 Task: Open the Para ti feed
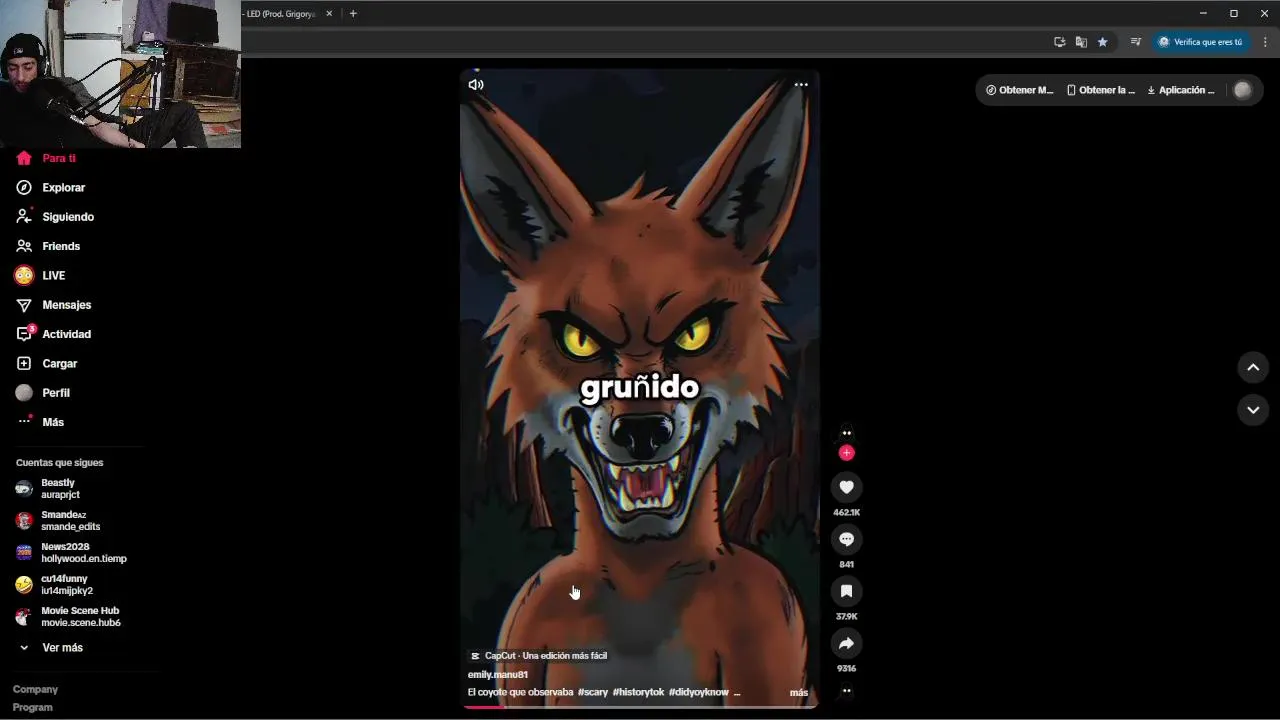pos(46,158)
